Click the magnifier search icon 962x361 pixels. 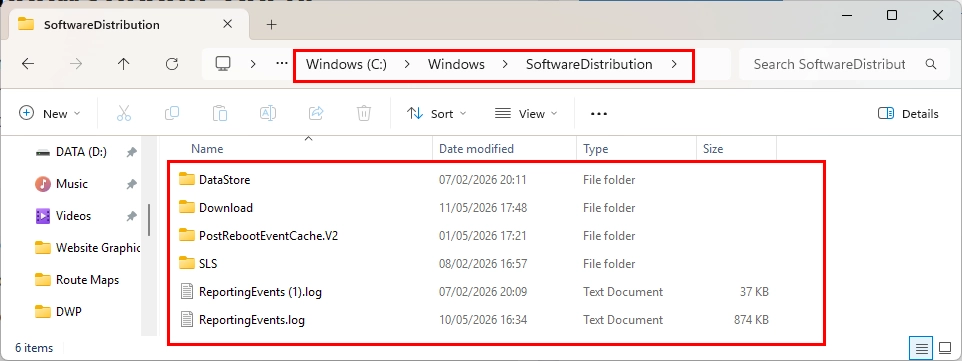point(931,64)
